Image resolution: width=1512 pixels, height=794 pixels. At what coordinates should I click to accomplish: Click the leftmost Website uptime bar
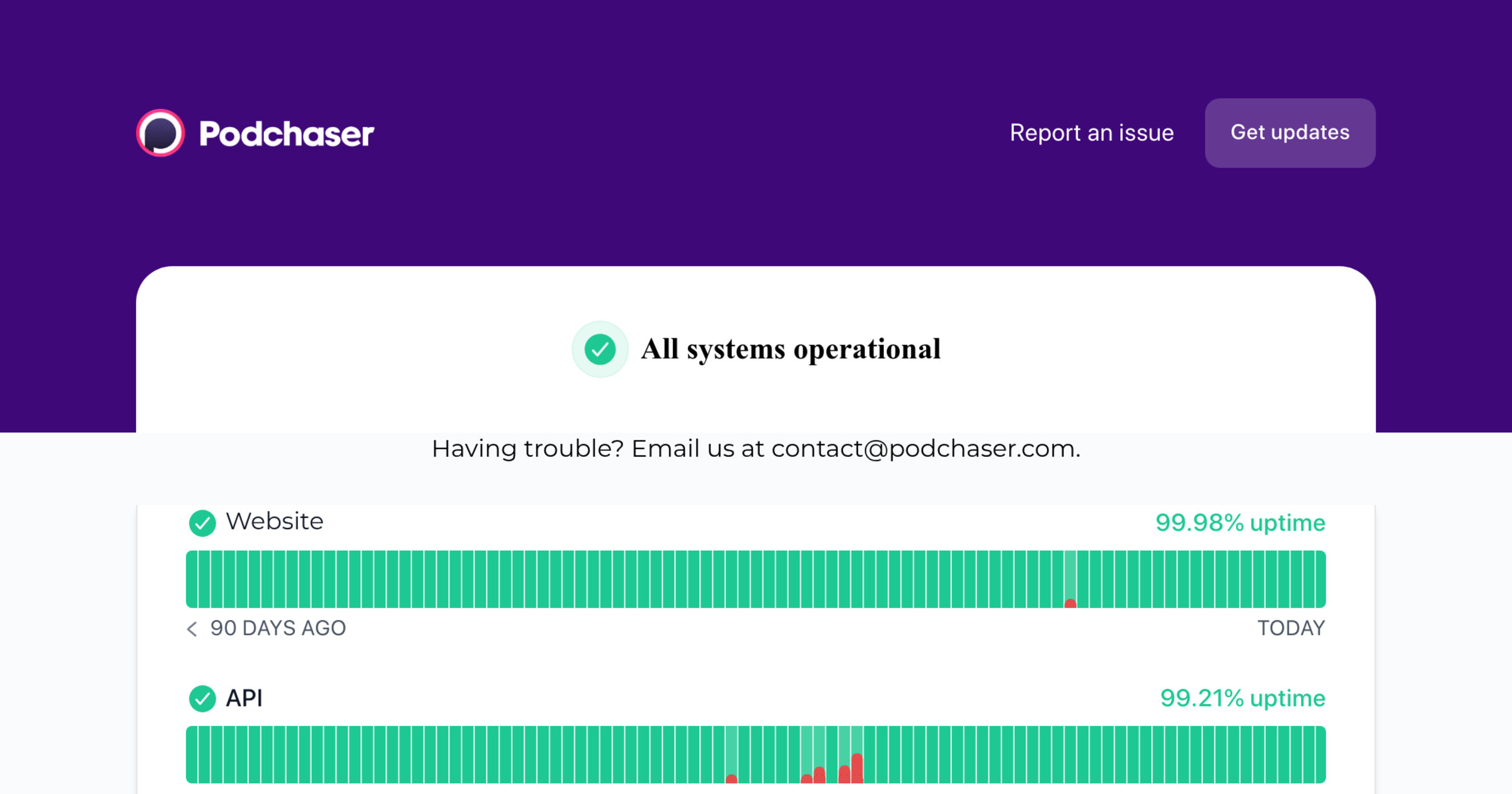point(192,579)
